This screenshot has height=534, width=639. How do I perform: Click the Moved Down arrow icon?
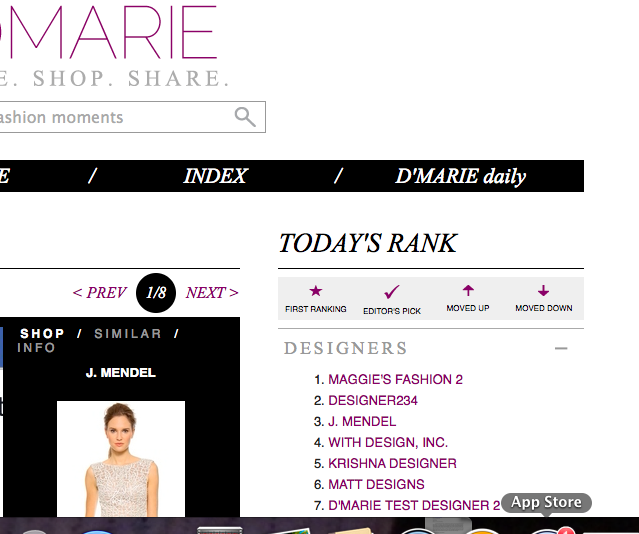coord(543,291)
